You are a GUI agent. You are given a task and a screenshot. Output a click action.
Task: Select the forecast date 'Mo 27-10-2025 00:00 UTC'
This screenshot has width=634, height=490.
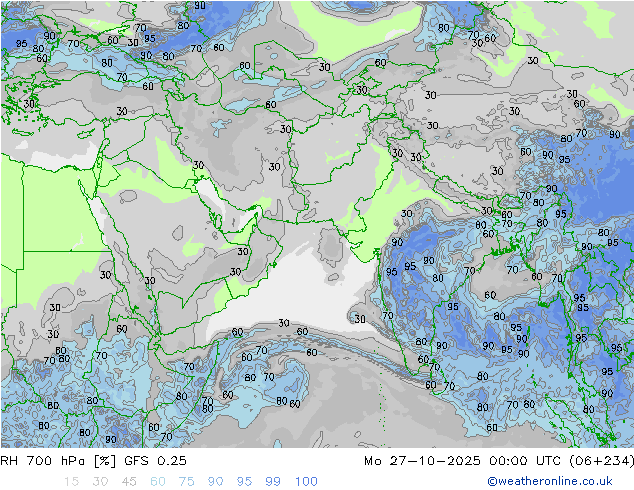coord(464,460)
